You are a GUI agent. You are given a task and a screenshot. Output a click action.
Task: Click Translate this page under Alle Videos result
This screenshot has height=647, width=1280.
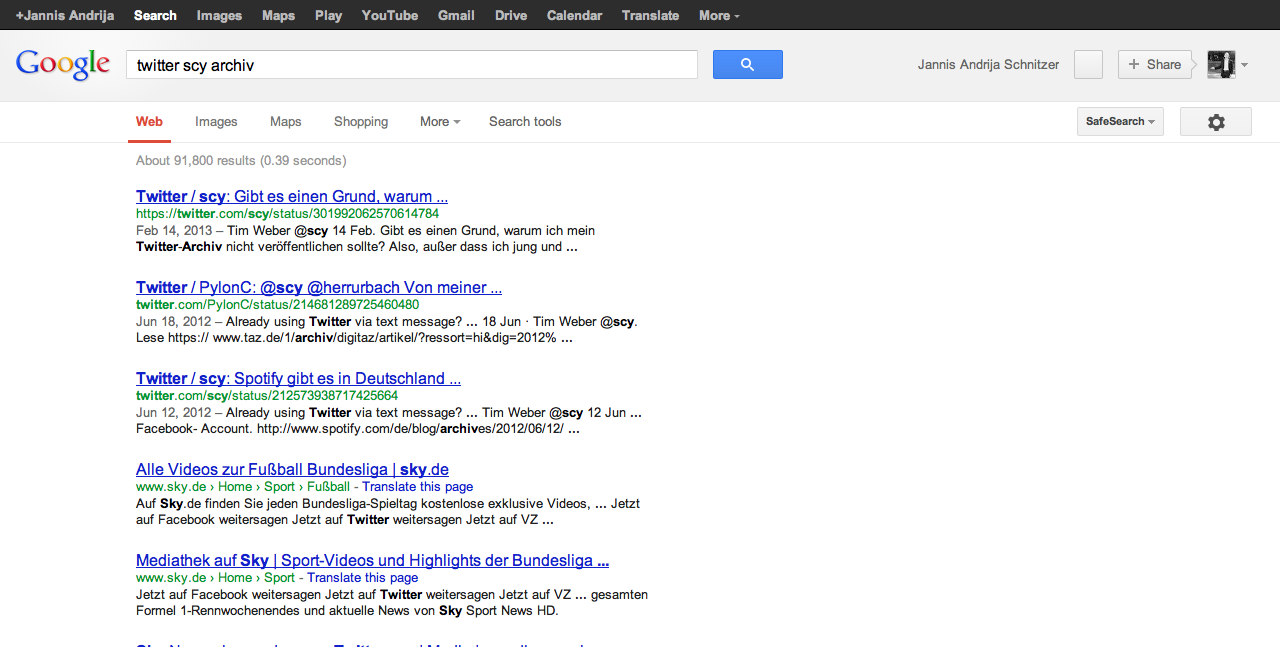click(x=418, y=487)
